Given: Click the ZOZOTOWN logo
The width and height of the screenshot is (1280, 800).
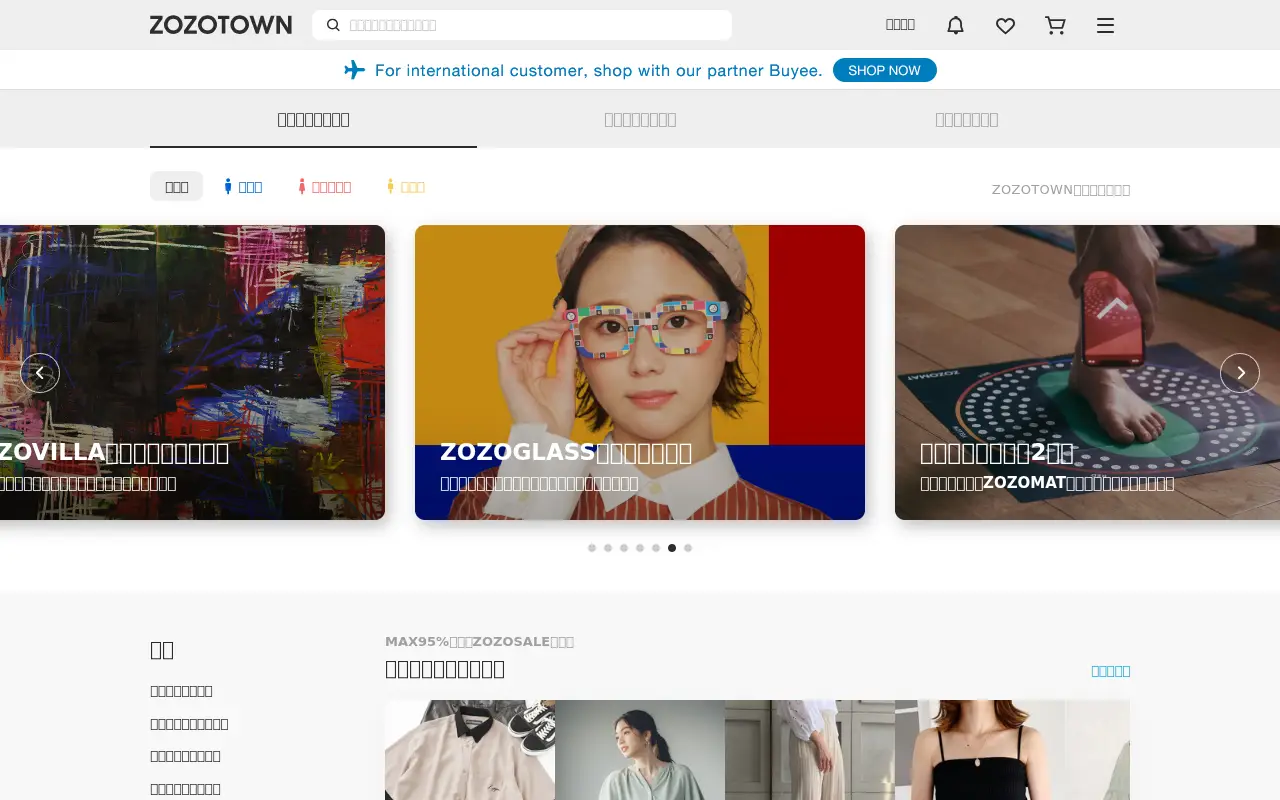Looking at the screenshot, I should pyautogui.click(x=221, y=25).
